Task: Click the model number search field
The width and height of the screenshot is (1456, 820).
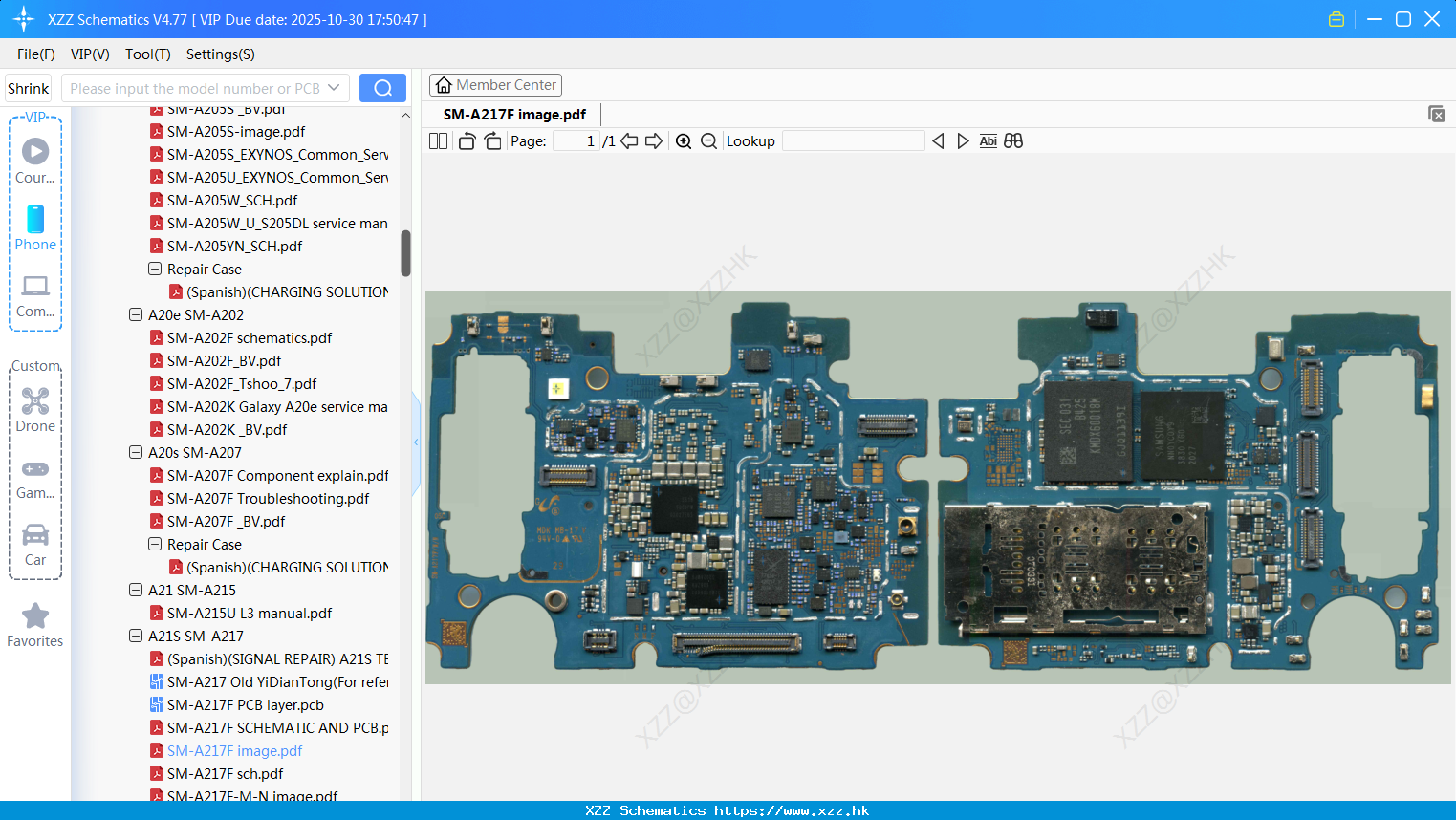Action: tap(195, 88)
